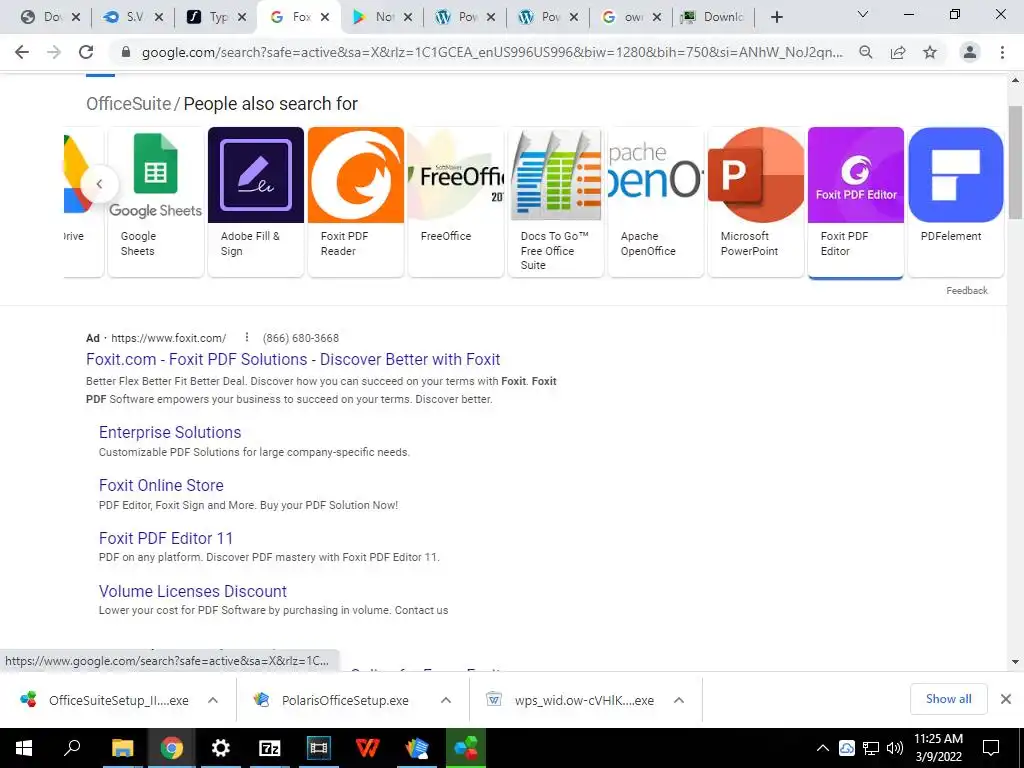Open the Foxit.com PDF Solutions ad link
The width and height of the screenshot is (1024, 768).
tap(293, 359)
